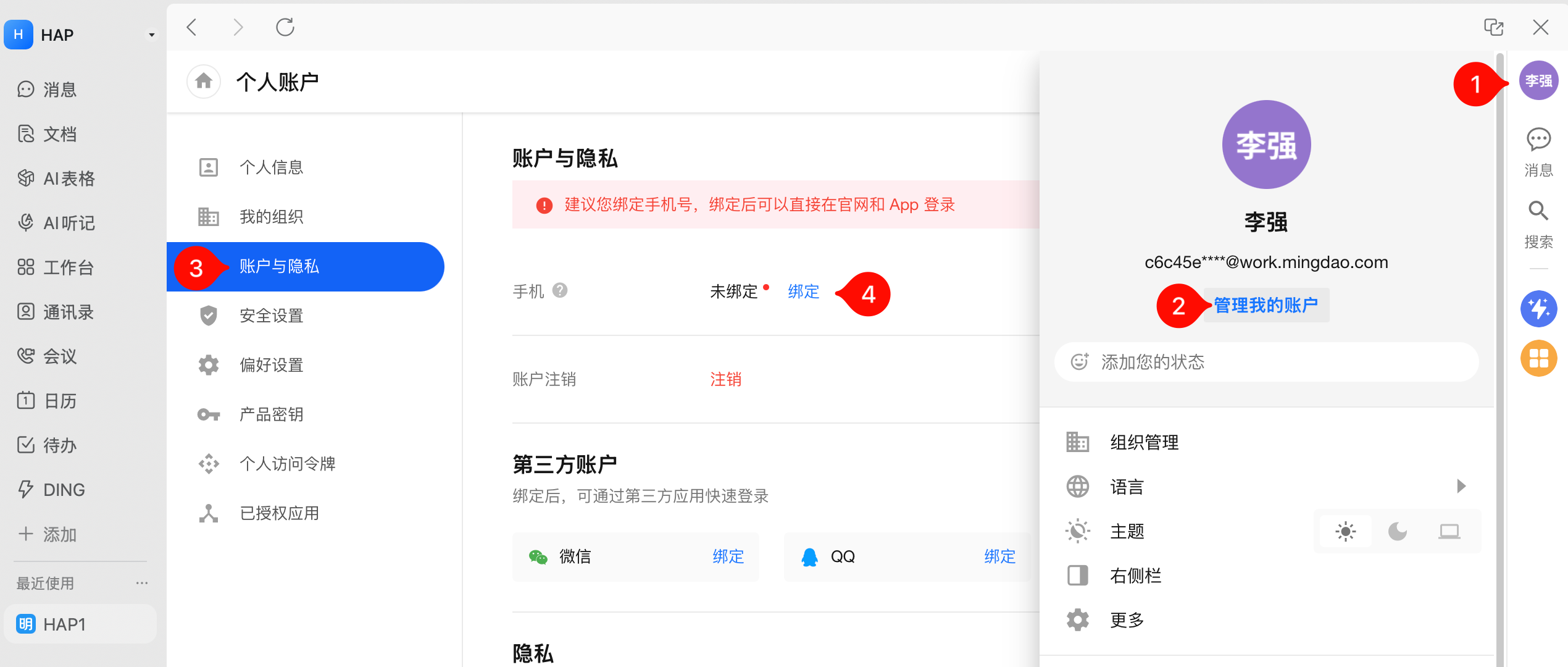The image size is (1568, 667).
Task: Click the DING lightning icon
Action: pos(26,489)
